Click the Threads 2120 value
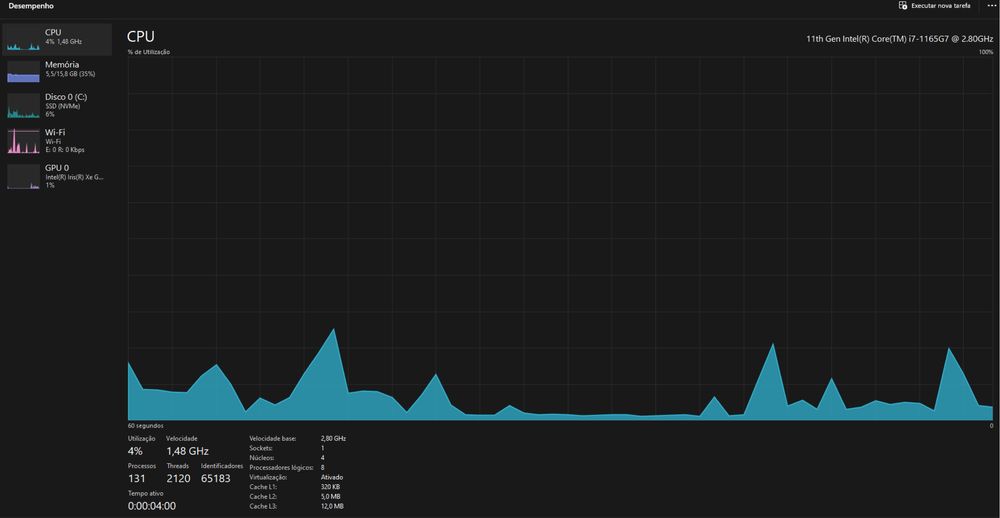1000x518 pixels. click(x=178, y=478)
